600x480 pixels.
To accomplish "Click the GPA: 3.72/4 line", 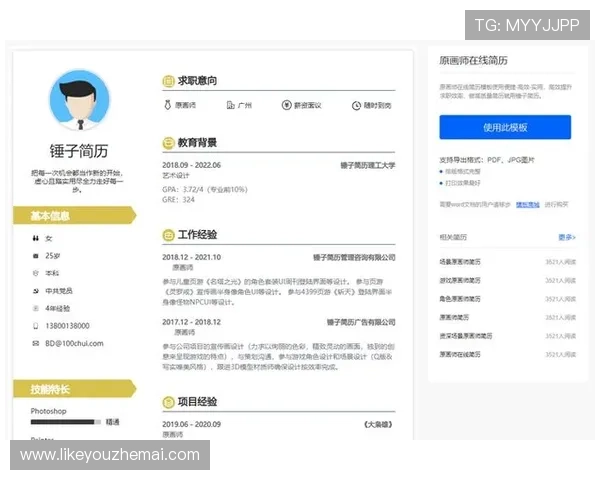I will [x=205, y=189].
